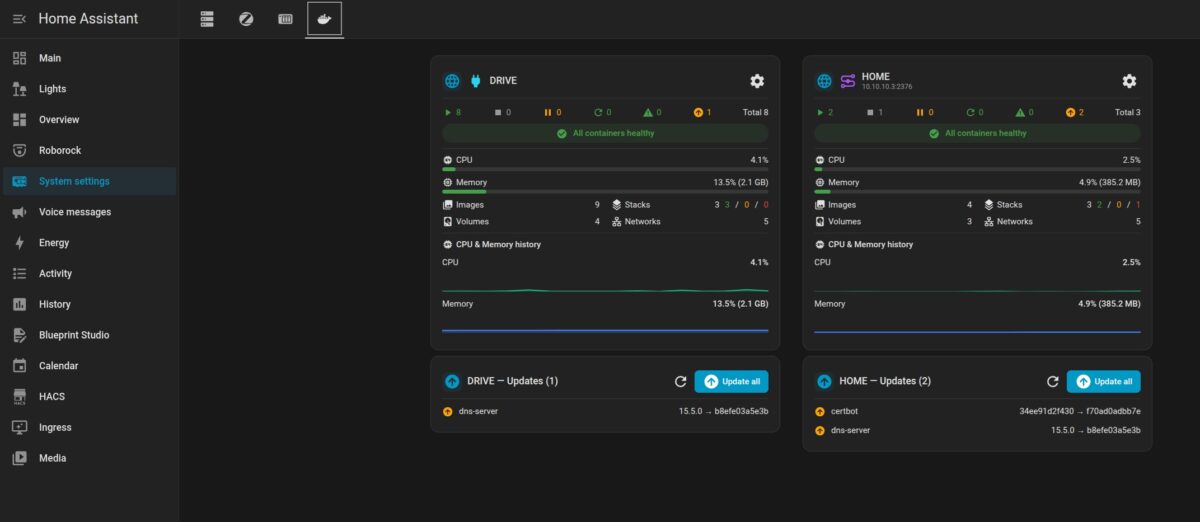This screenshot has height=522, width=1200.
Task: Show the 2 running HOME containers
Action: [x=824, y=112]
